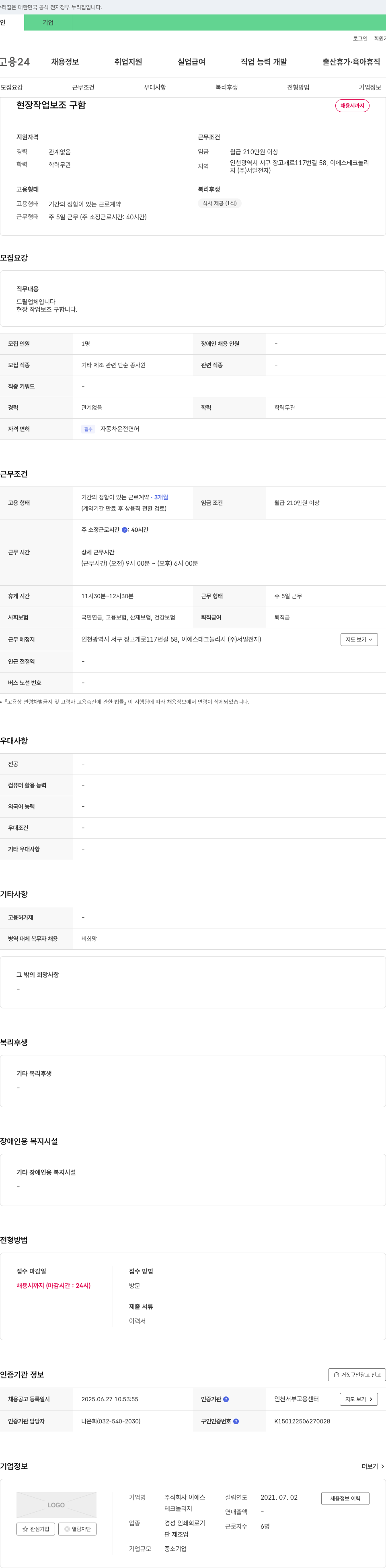Open the 출산휴가·육아휴직 menu

coord(351,62)
